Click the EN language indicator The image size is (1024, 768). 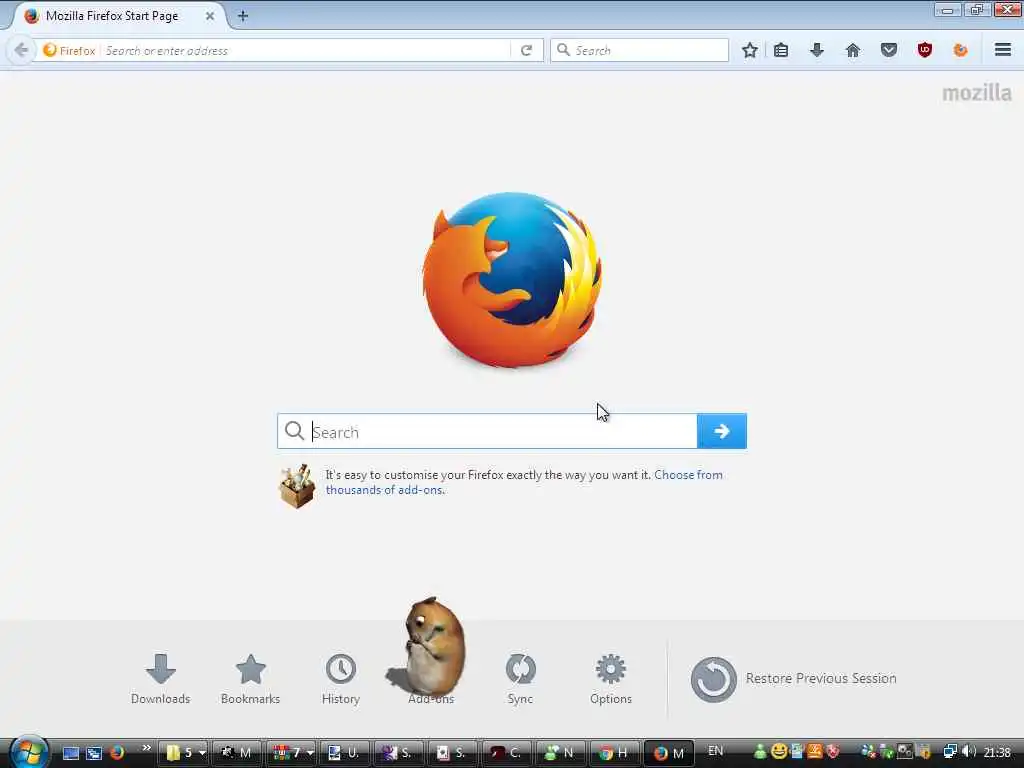tap(716, 751)
